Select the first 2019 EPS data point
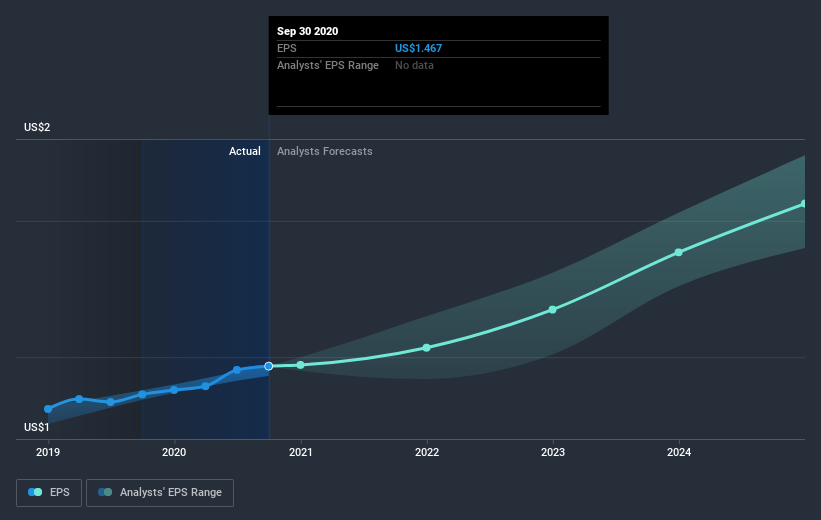The height and width of the screenshot is (520, 821). point(48,409)
